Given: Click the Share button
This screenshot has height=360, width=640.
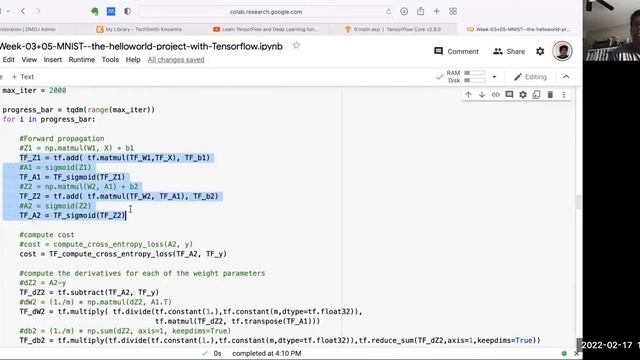Looking at the screenshot, I should pyautogui.click(x=509, y=51).
